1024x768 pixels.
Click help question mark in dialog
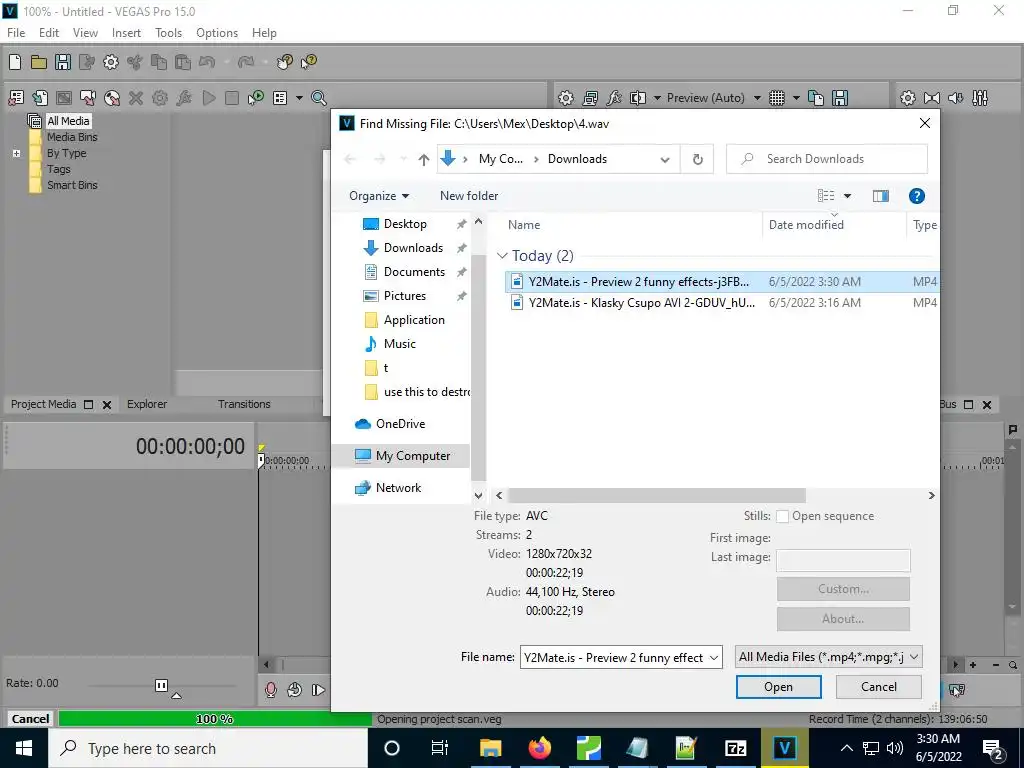coord(916,196)
